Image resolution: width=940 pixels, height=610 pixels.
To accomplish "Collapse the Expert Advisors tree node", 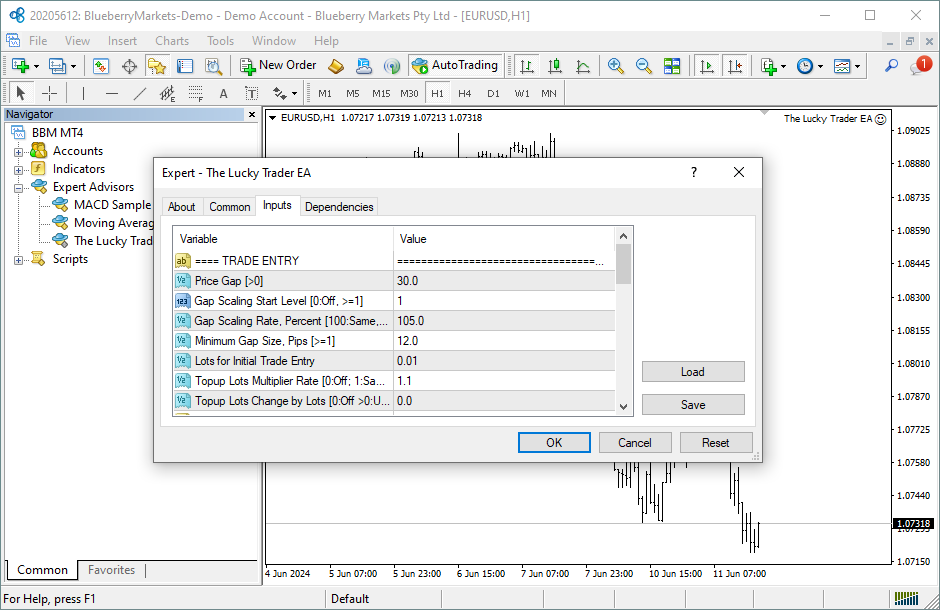I will tap(19, 188).
